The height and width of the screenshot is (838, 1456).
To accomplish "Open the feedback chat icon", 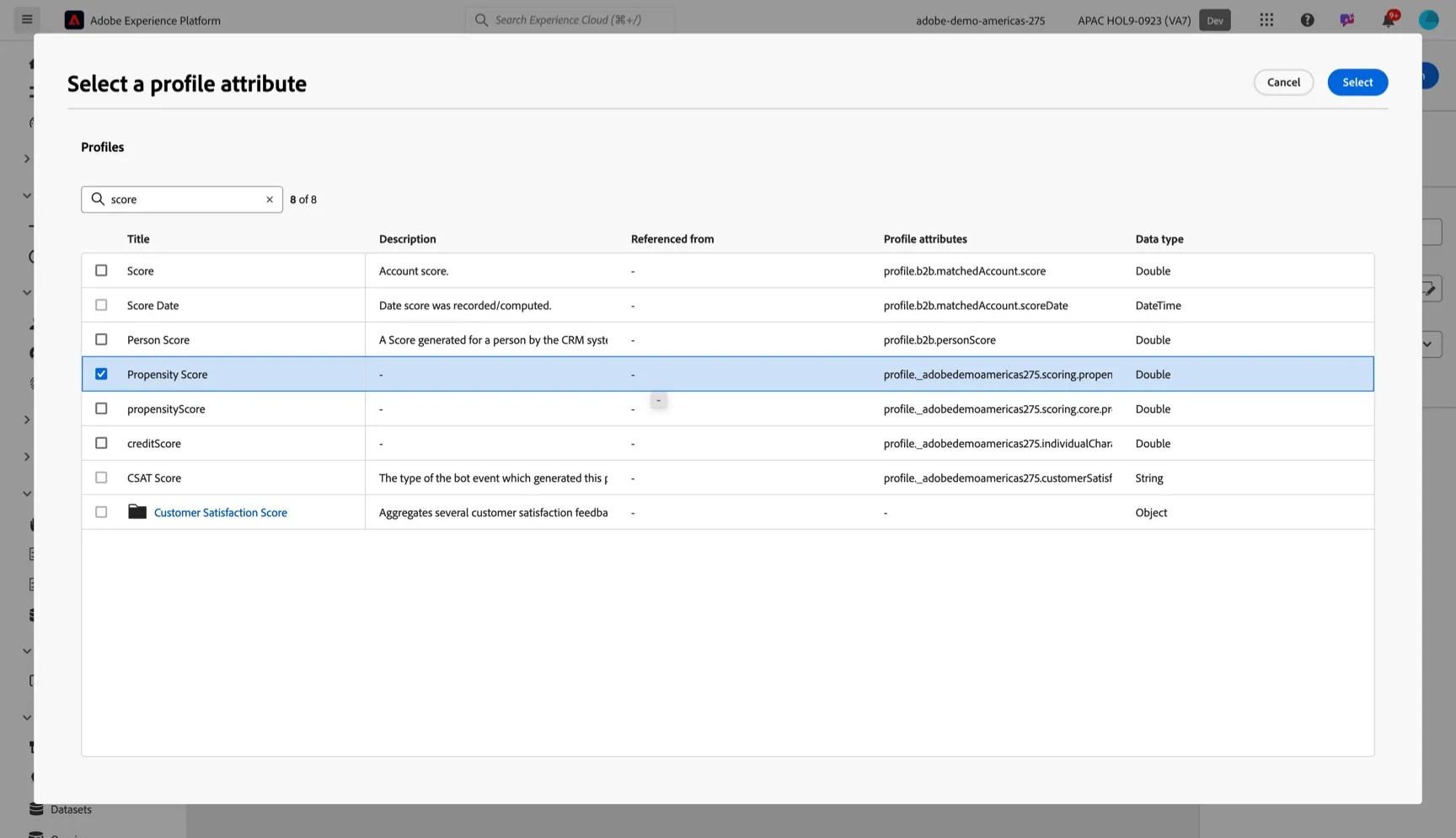I will [1347, 20].
